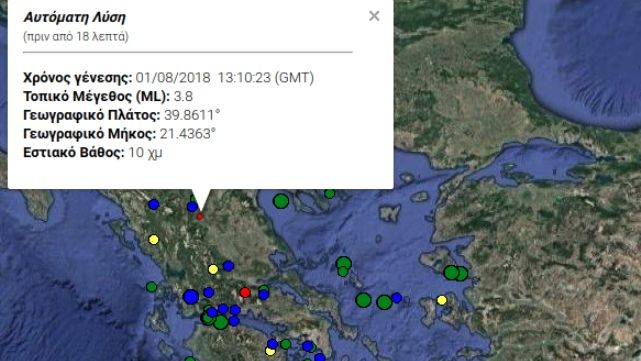Click the popup title 'Αυτόματη Λύση'
The image size is (641, 361).
click(74, 17)
